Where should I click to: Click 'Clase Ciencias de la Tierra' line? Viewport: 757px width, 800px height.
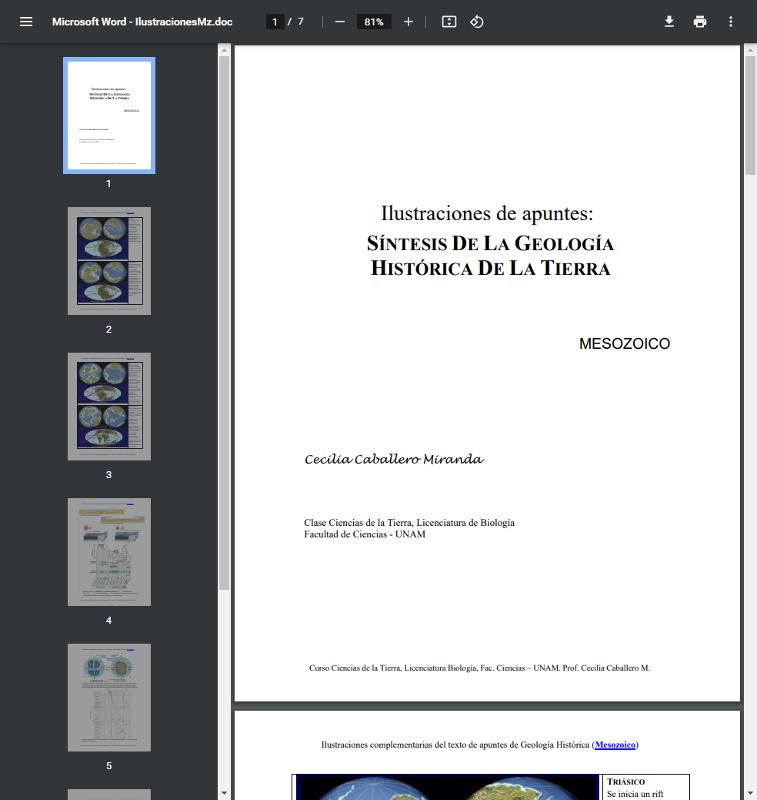point(409,522)
